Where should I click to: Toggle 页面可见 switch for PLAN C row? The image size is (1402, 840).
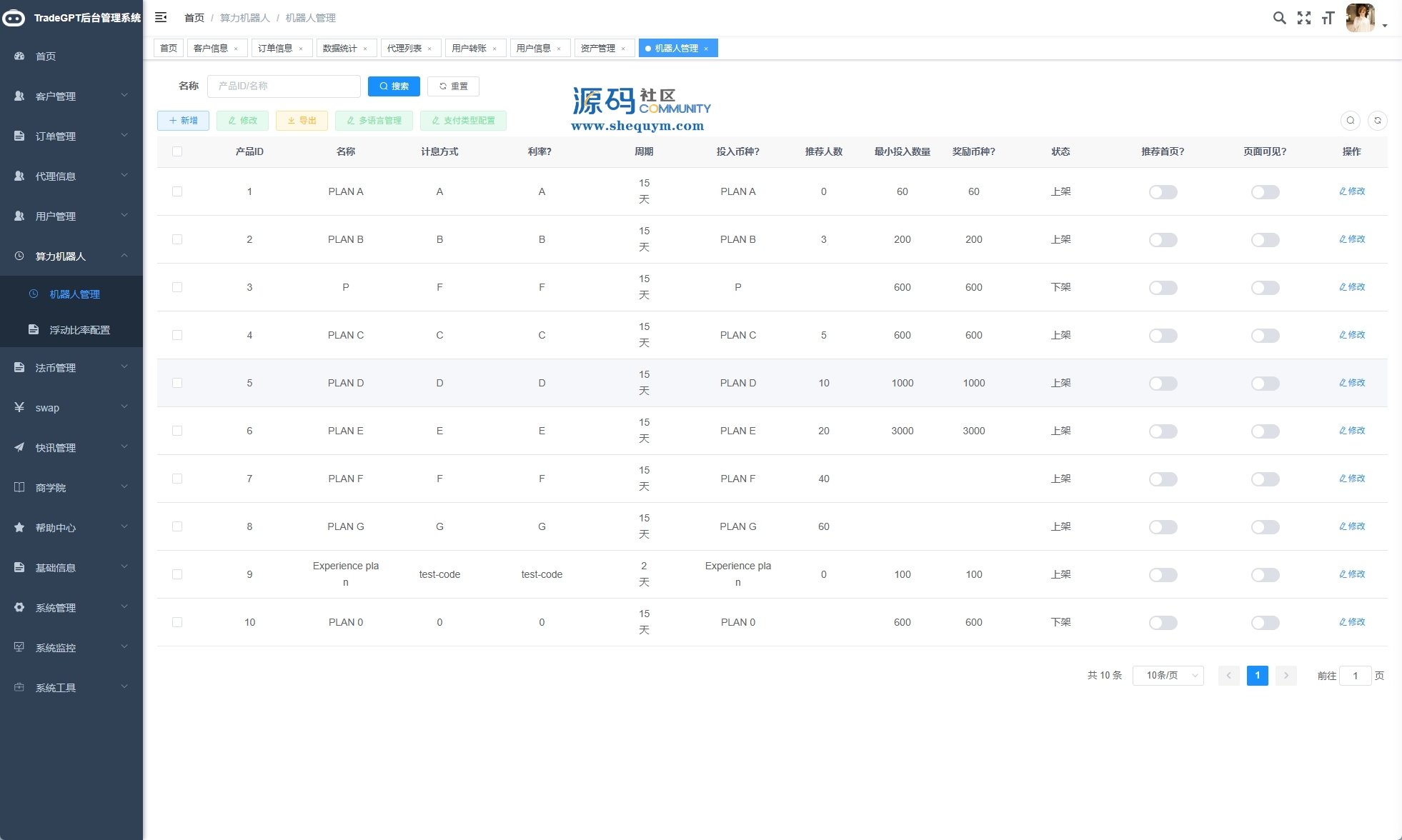(x=1265, y=336)
